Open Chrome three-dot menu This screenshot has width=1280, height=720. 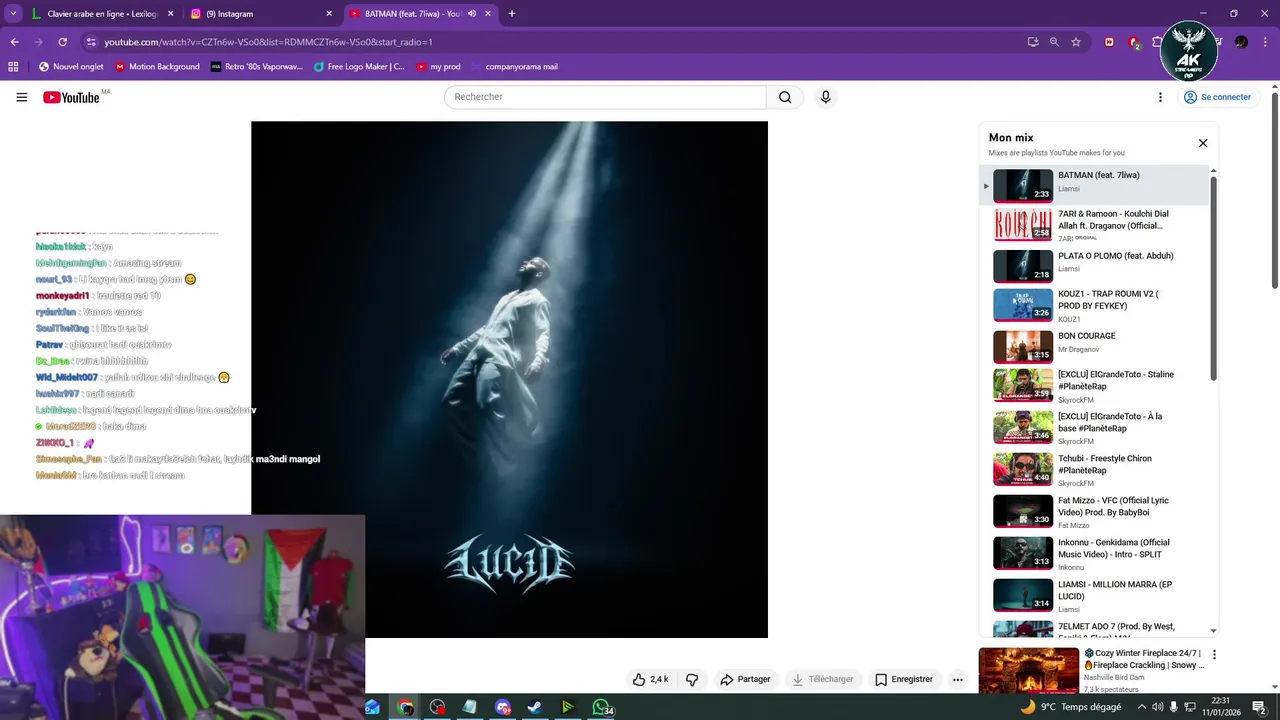pos(1265,42)
